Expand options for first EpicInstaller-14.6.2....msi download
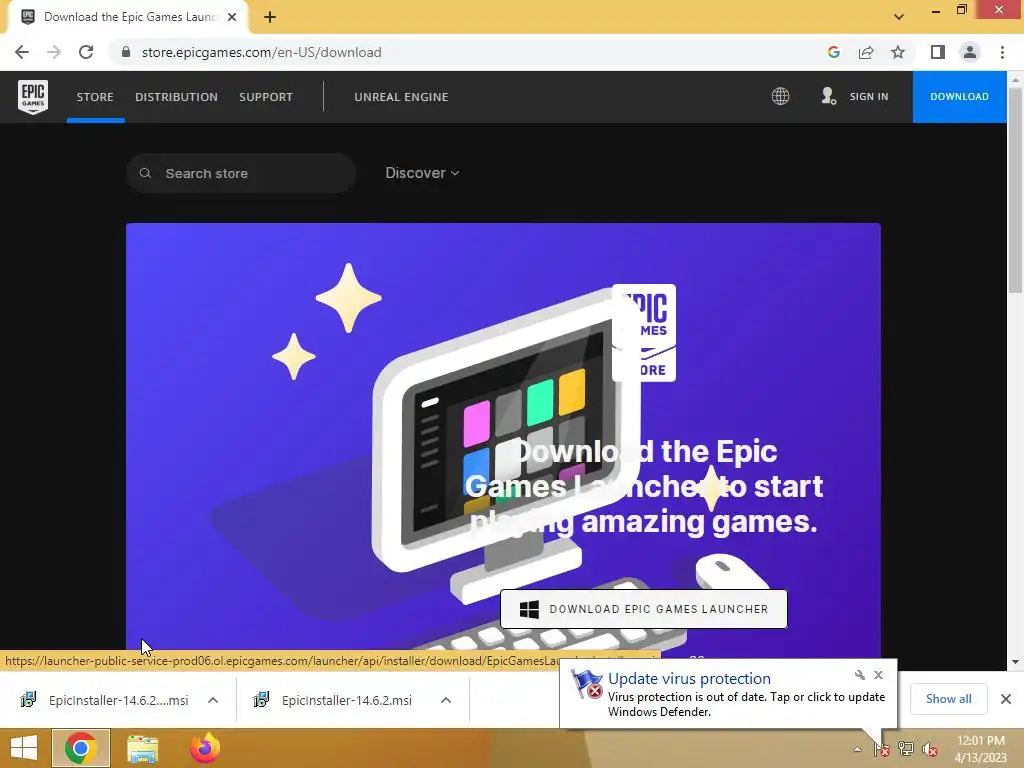This screenshot has height=768, width=1024. point(213,700)
